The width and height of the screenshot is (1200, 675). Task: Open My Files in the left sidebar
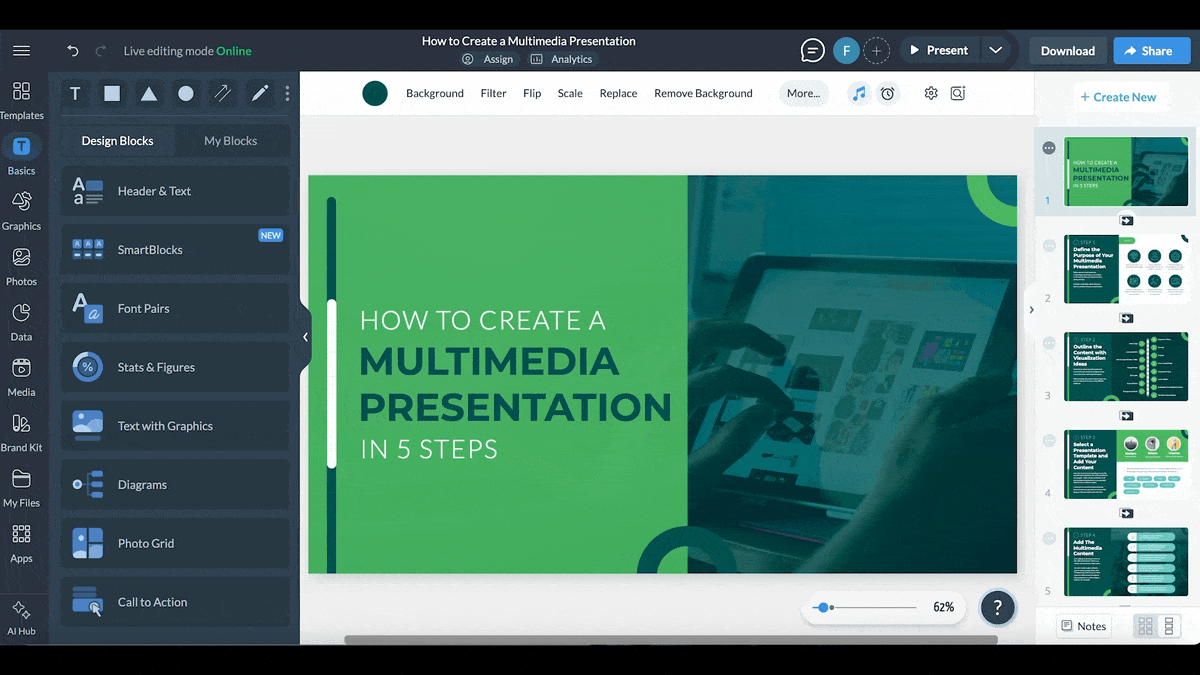21,489
